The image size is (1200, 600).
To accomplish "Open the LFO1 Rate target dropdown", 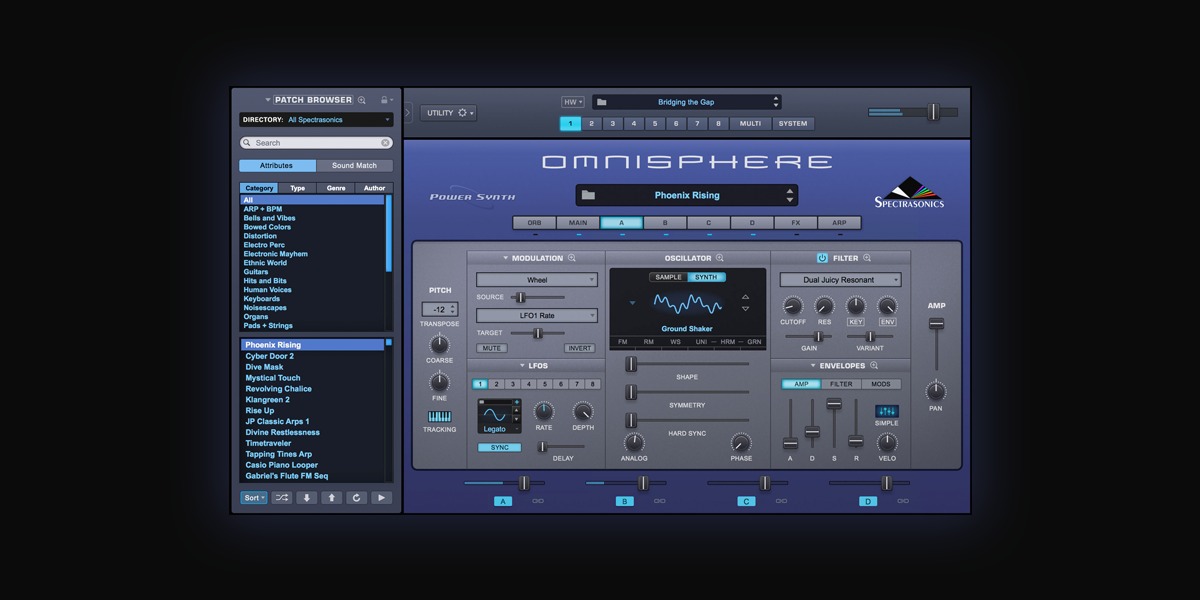I will (x=537, y=316).
